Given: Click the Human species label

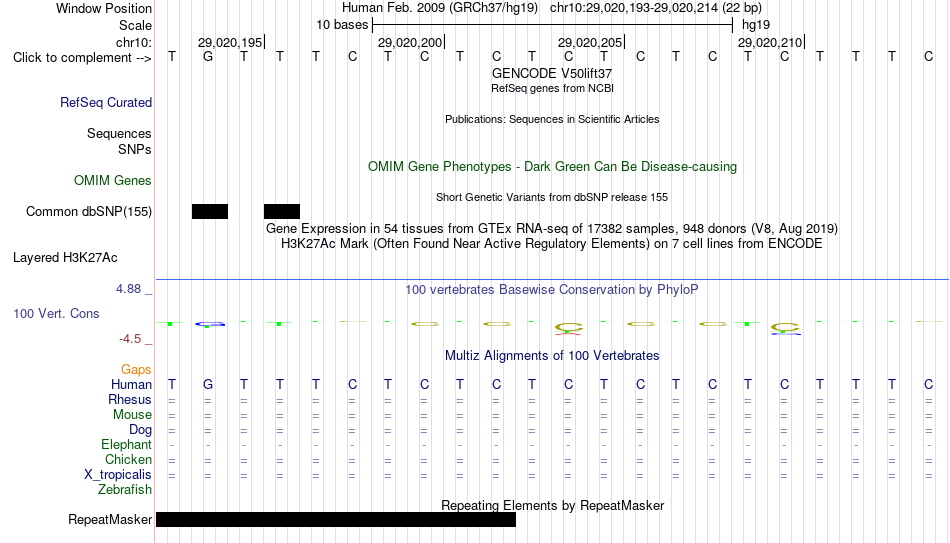Looking at the screenshot, I should [131, 385].
